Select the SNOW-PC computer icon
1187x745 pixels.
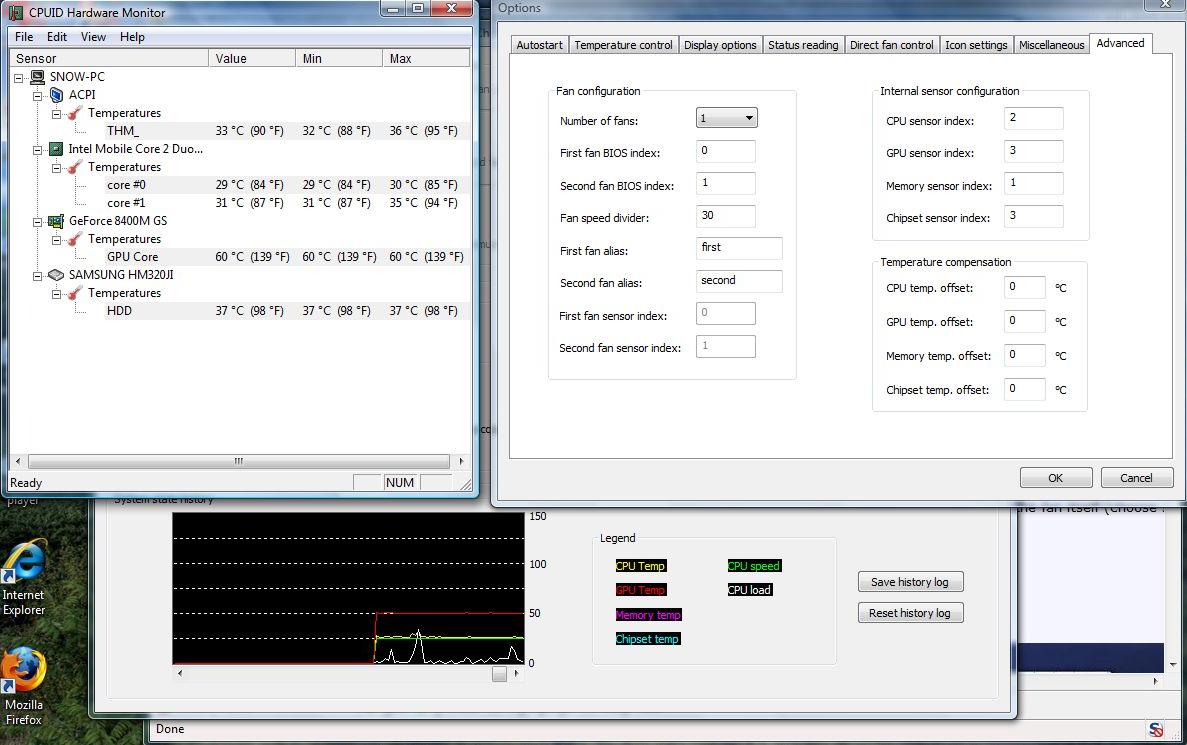click(37, 76)
